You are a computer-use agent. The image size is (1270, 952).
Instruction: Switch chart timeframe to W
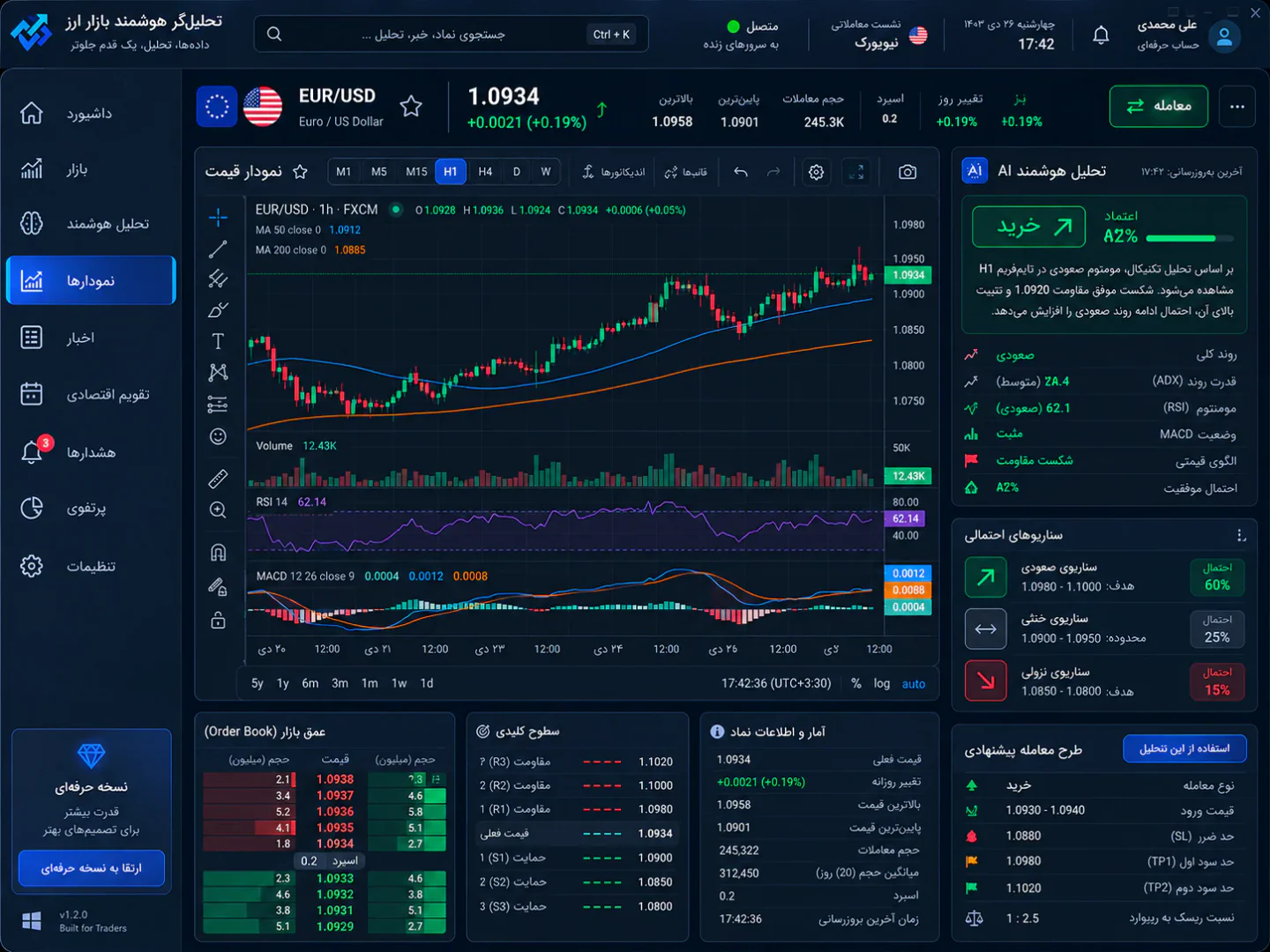tap(546, 172)
